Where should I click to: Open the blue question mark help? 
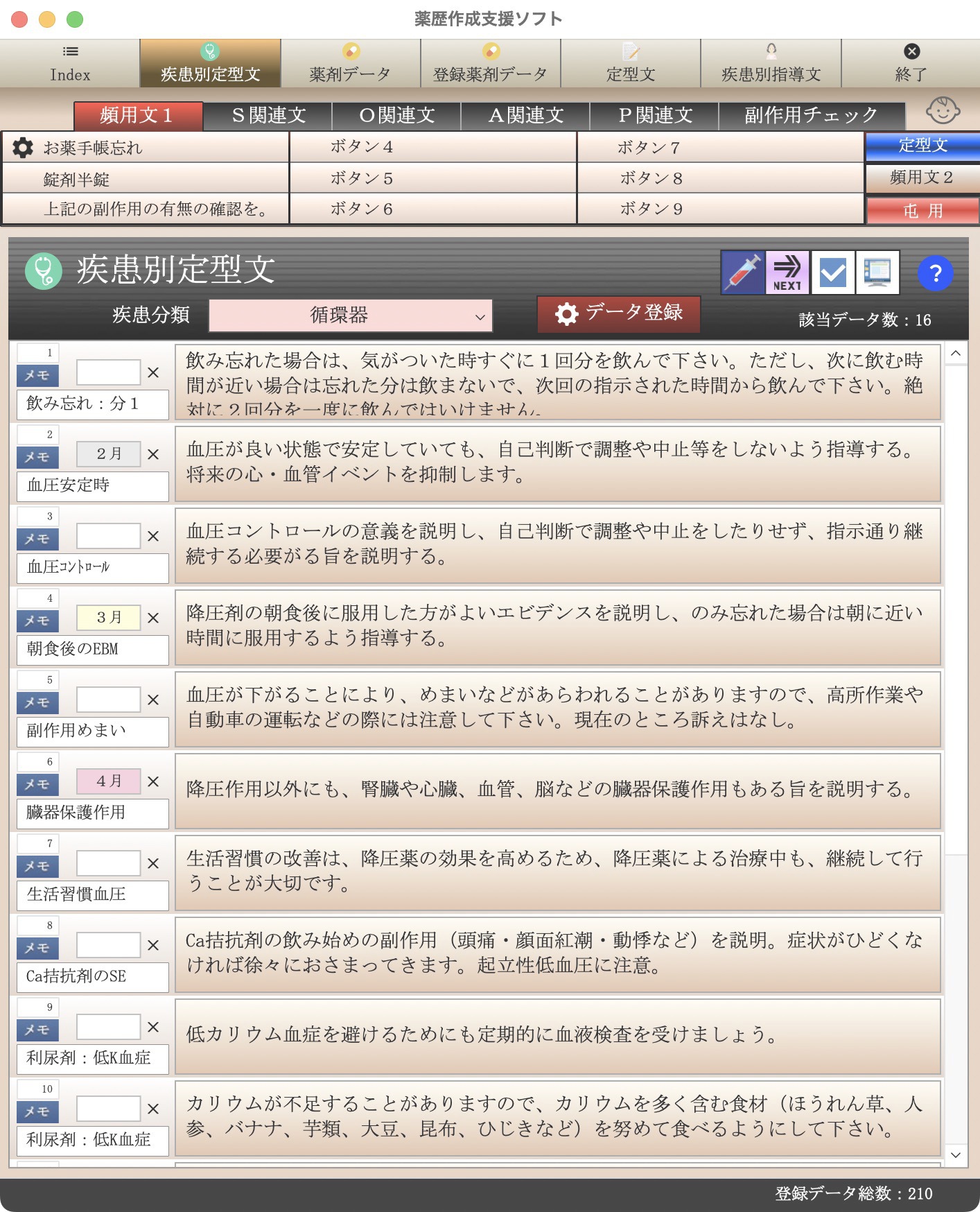(x=936, y=273)
